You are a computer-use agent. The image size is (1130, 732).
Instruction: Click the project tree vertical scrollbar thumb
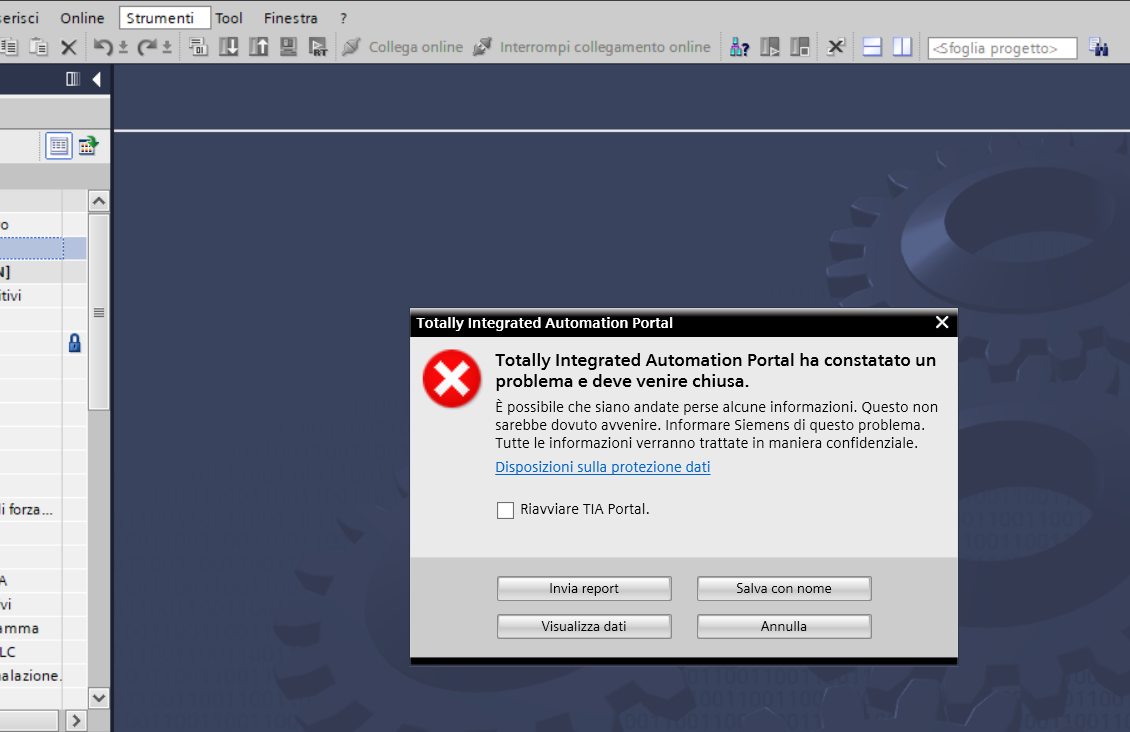pos(99,312)
